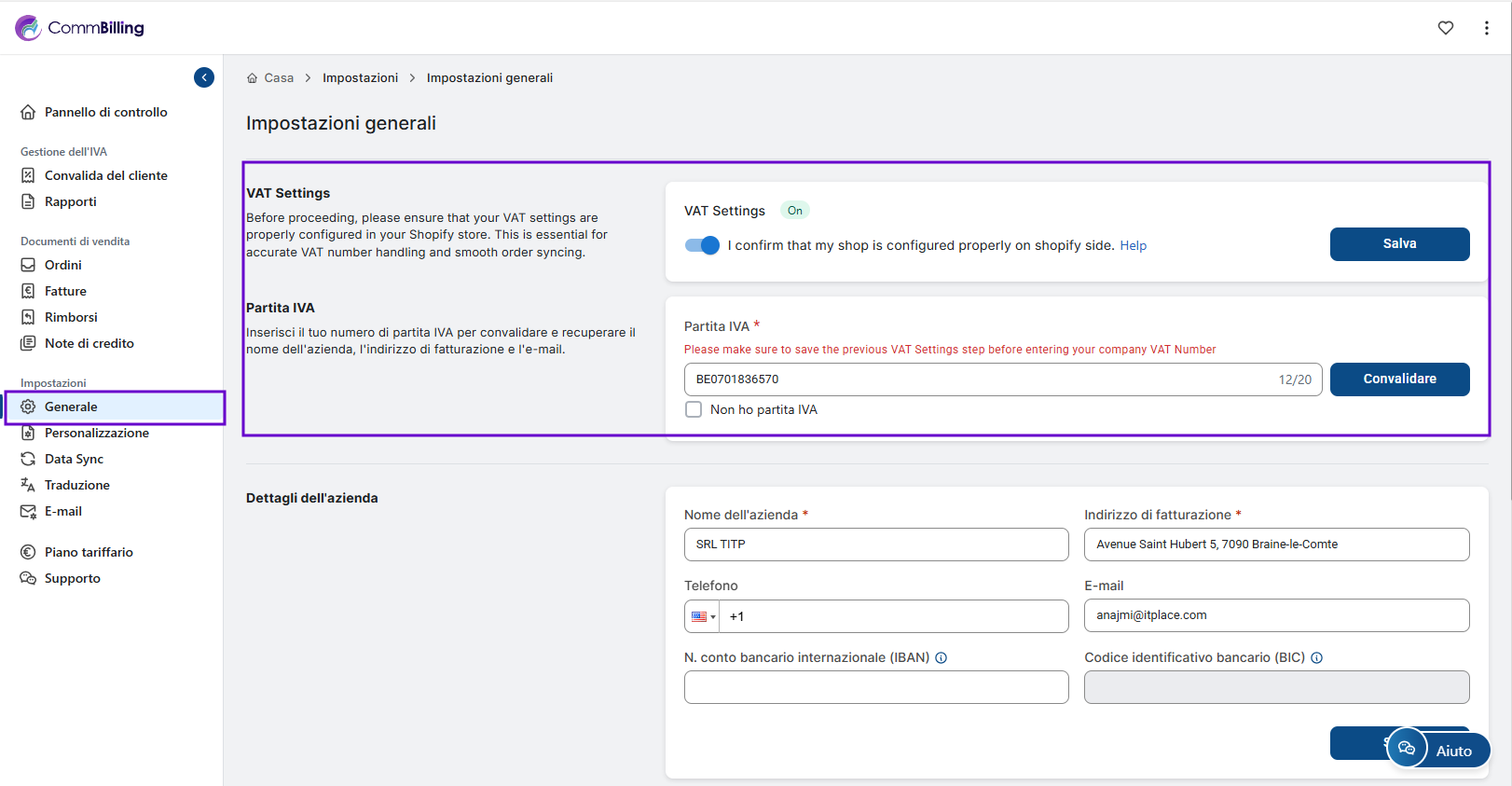Screen dimensions: 1512x786
Task: Open Aiuto help chat bubble
Action: pyautogui.click(x=1438, y=749)
